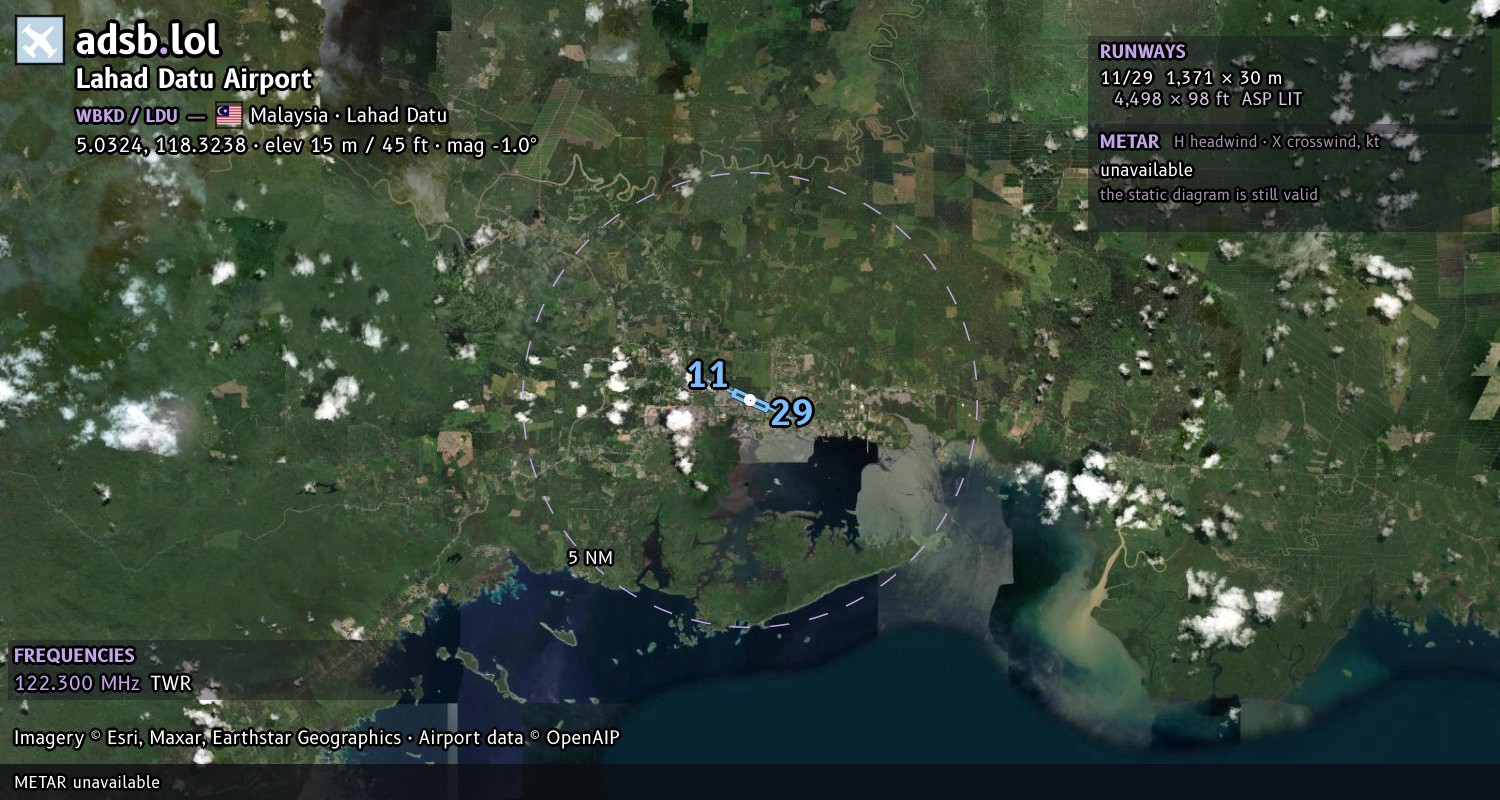The image size is (1500, 800).
Task: Click the adsb.lol airplane logo icon
Action: [x=40, y=41]
